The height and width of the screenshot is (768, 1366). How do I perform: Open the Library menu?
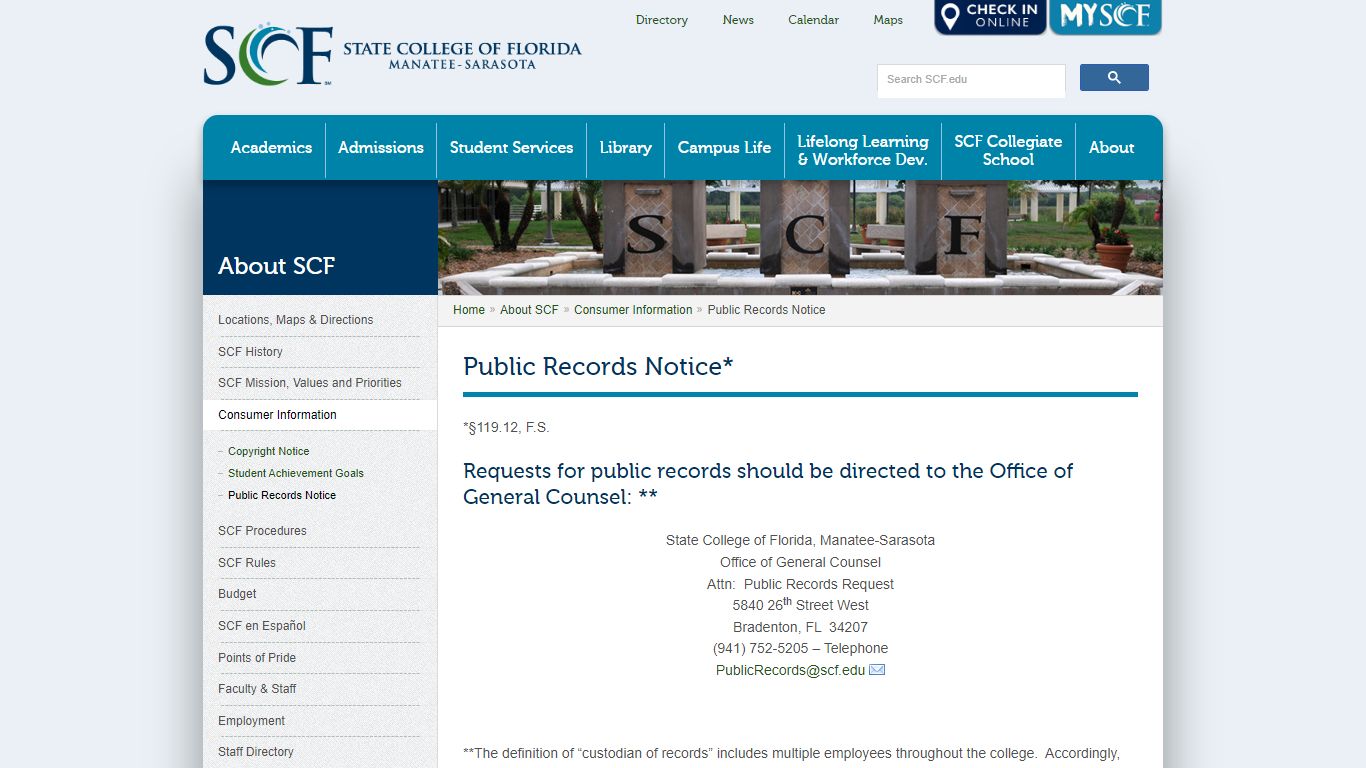click(x=625, y=148)
